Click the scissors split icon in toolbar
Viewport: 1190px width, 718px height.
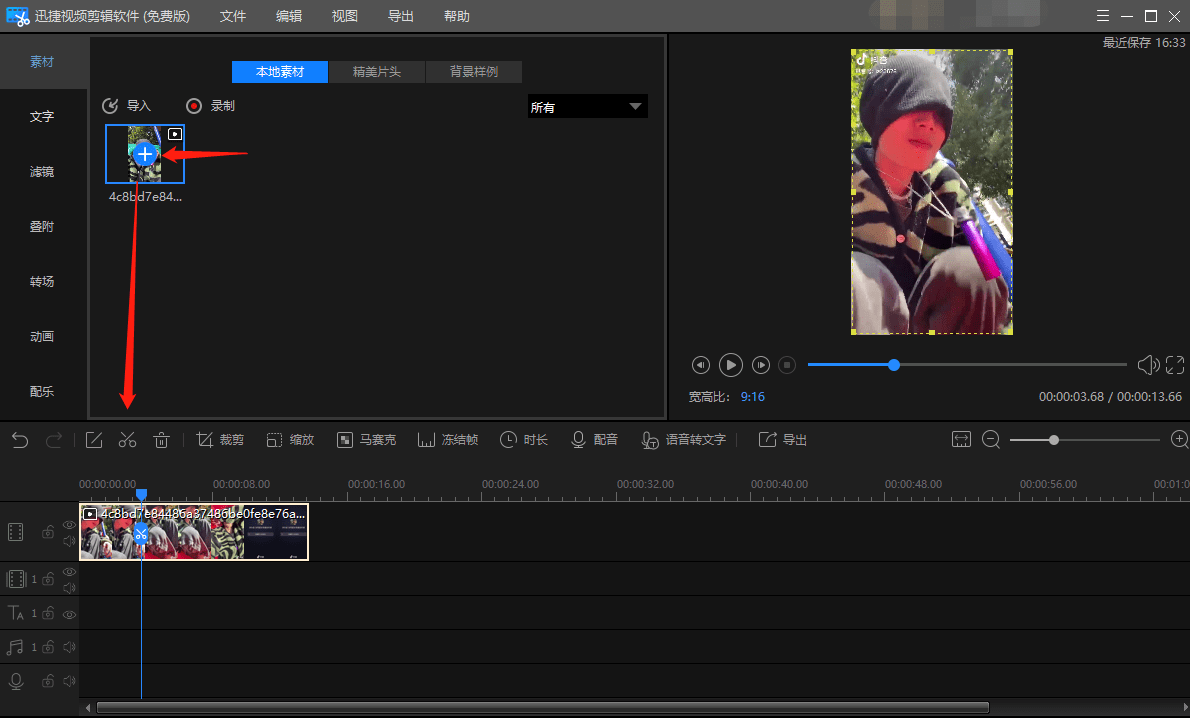pyautogui.click(x=127, y=439)
